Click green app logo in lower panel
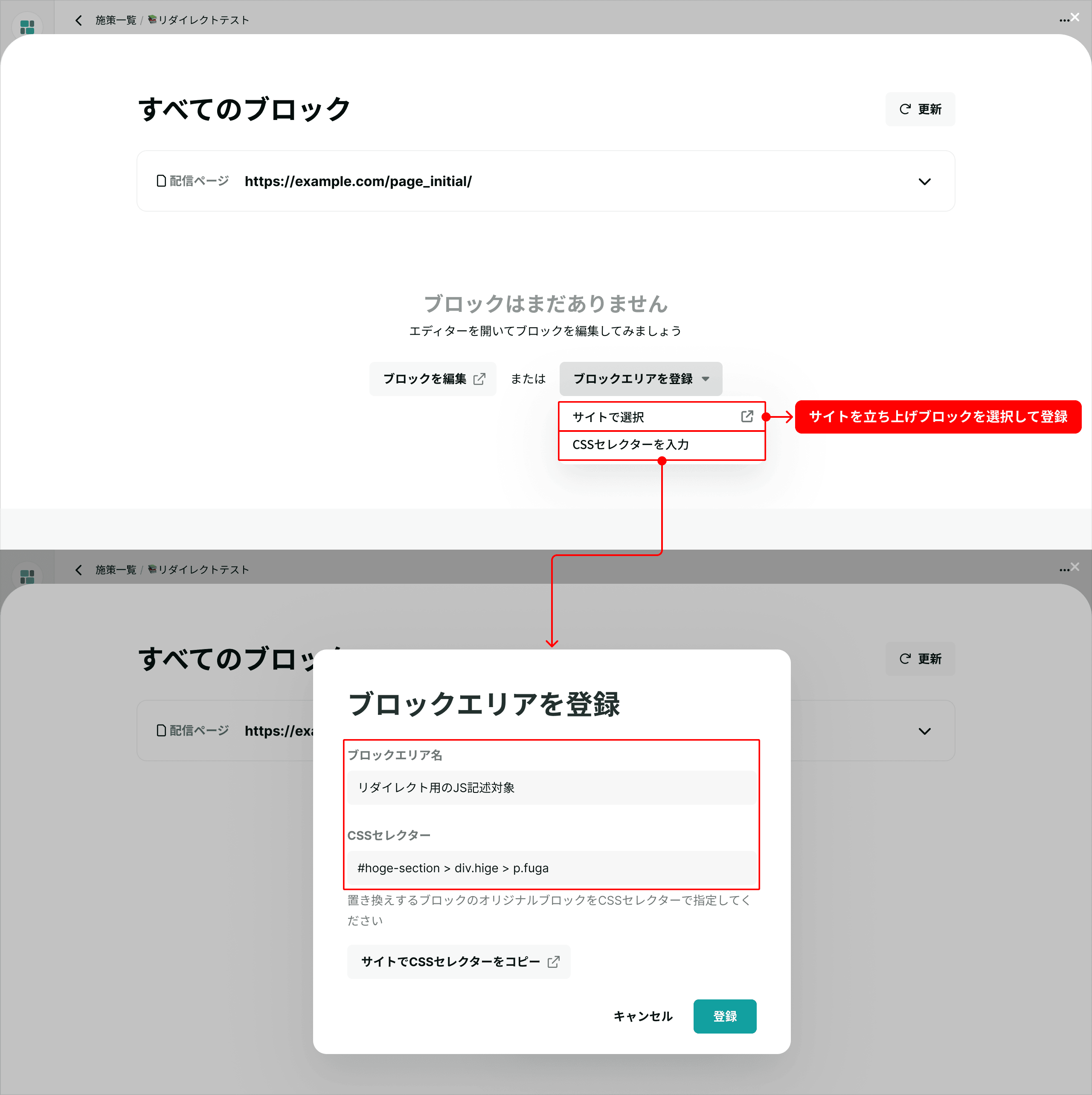This screenshot has height=1095, width=1092. click(x=27, y=577)
